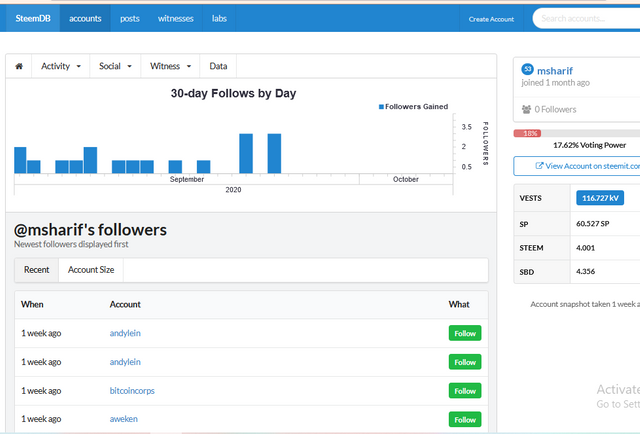Click the followers group icon
The image size is (640, 434).
527,109
